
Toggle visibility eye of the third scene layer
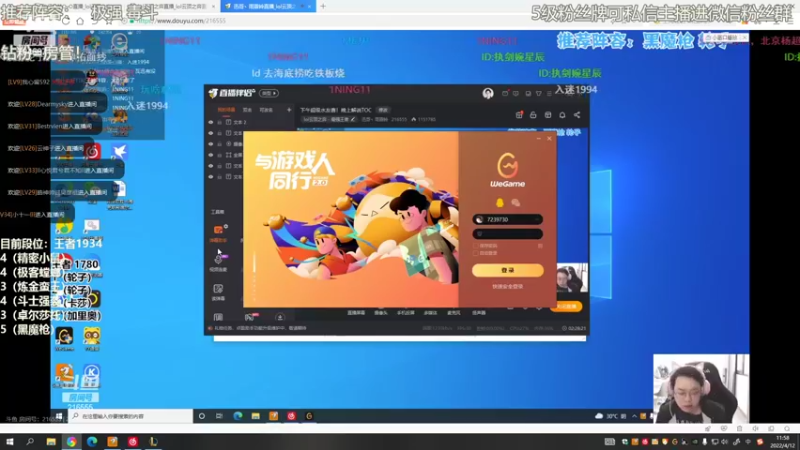click(x=211, y=144)
